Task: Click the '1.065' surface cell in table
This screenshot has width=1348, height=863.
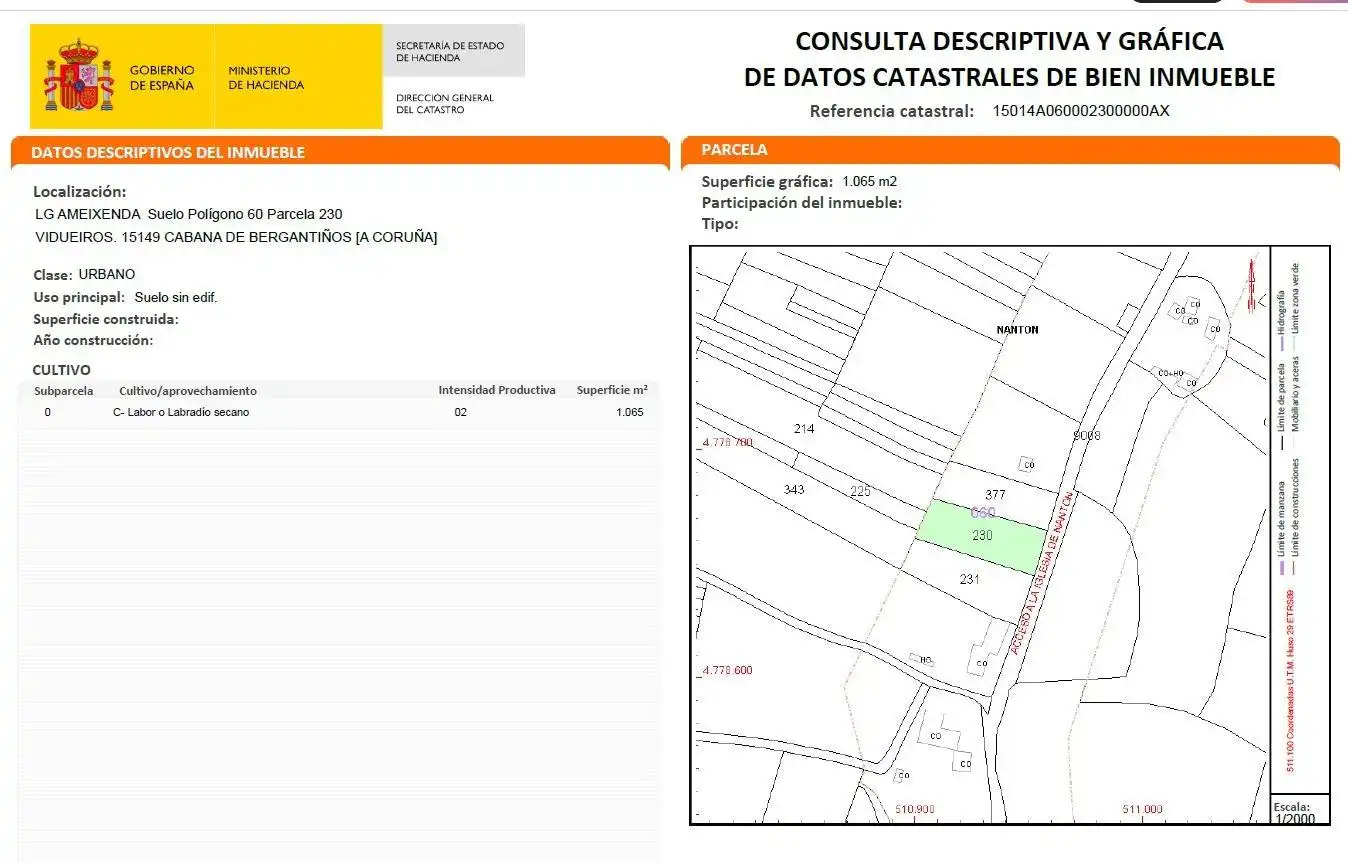Action: (630, 412)
